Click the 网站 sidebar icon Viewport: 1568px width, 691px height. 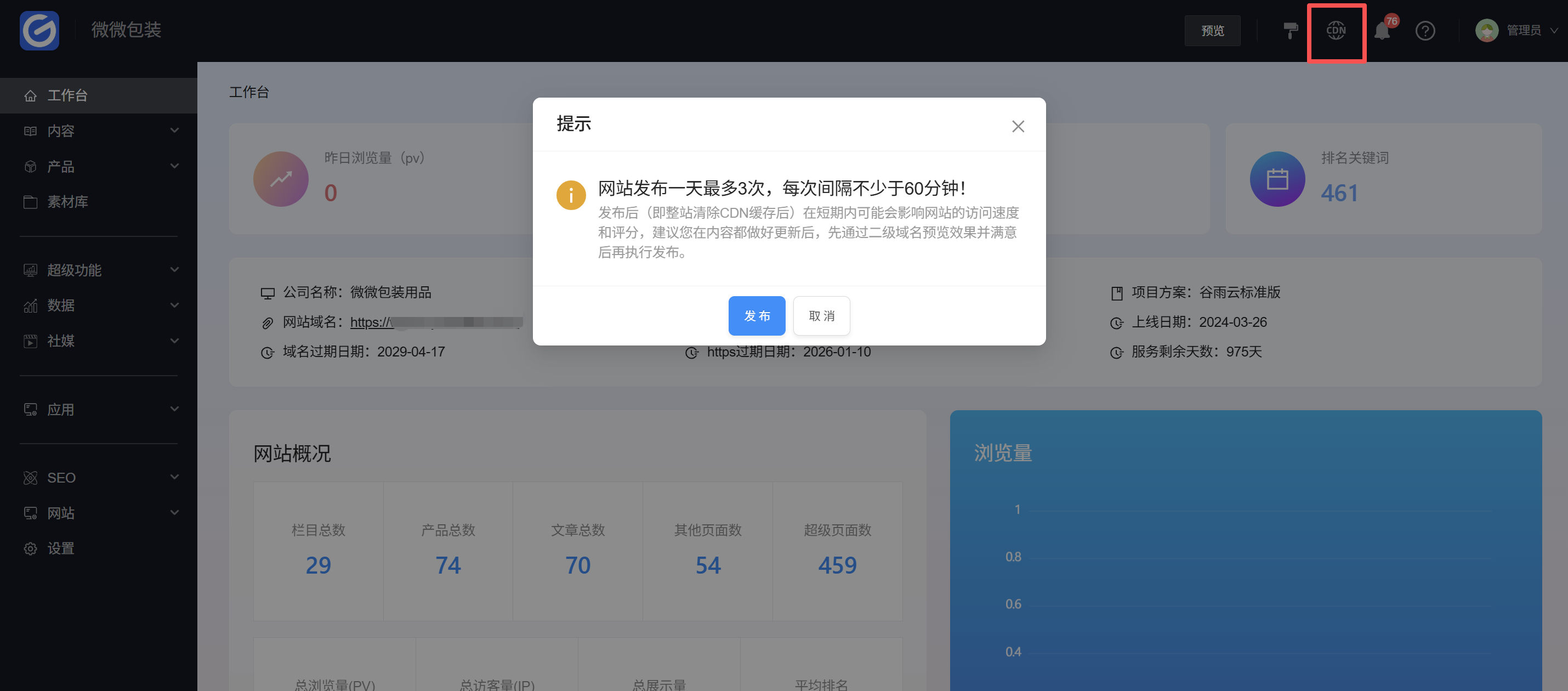point(31,513)
